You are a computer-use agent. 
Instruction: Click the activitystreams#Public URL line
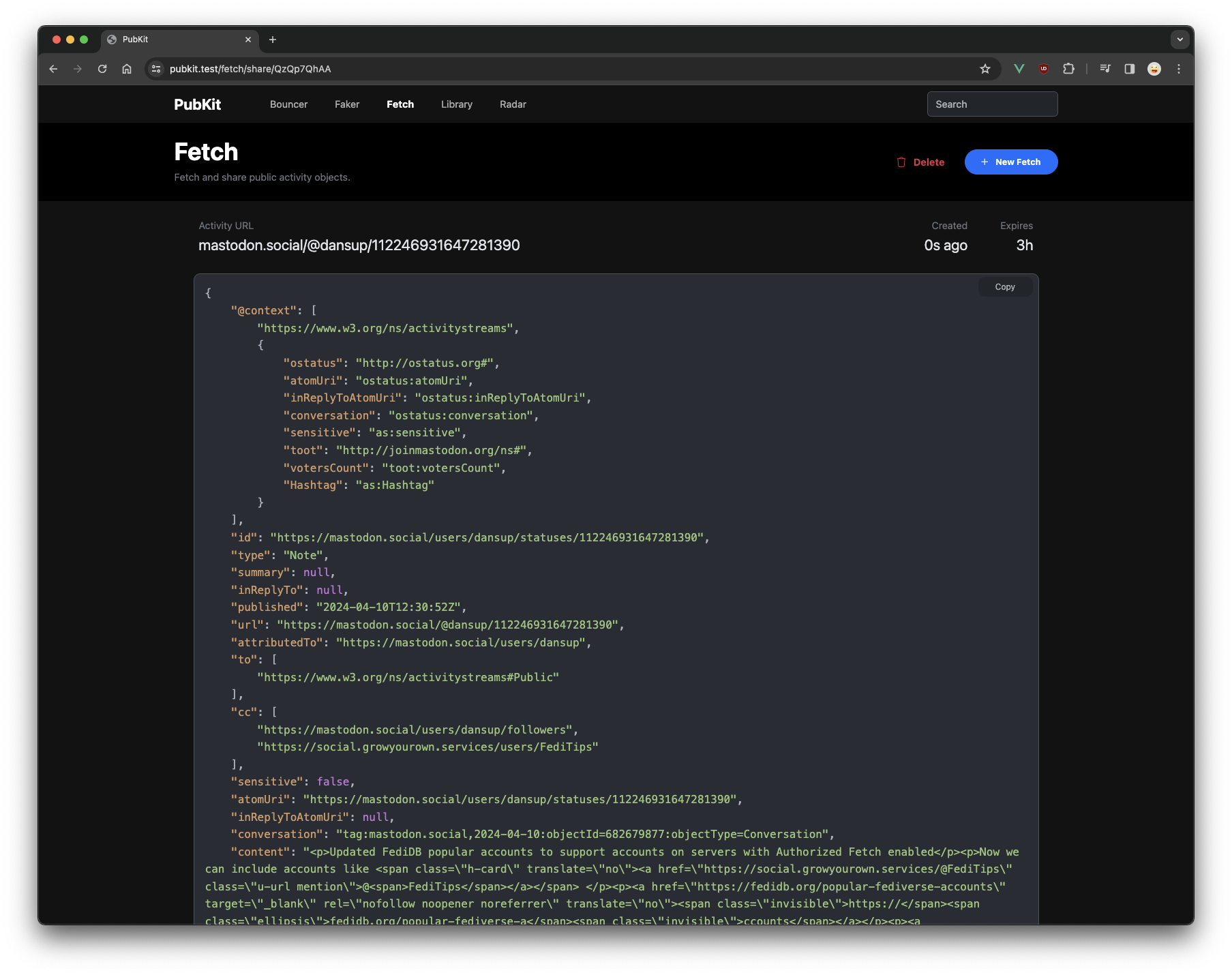click(408, 677)
